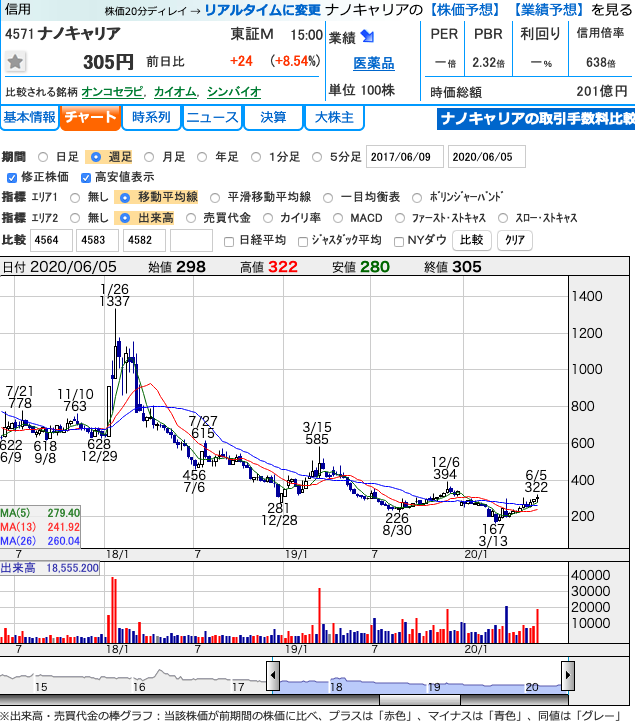Select ファースト・ストキャス indicator radio button
This screenshot has width=635, height=728.
400,218
